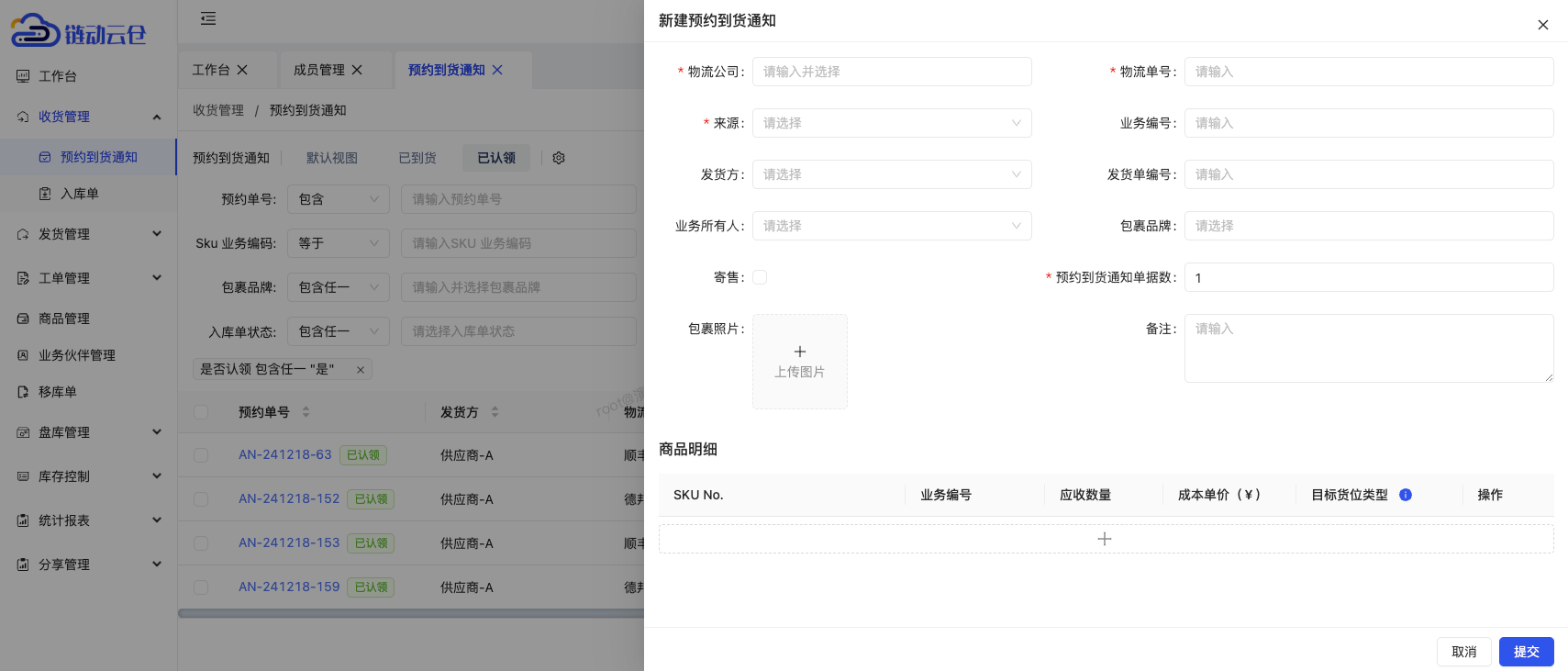Sort by 发货方 column arrows
This screenshot has width=1568, height=671.
pos(495,412)
